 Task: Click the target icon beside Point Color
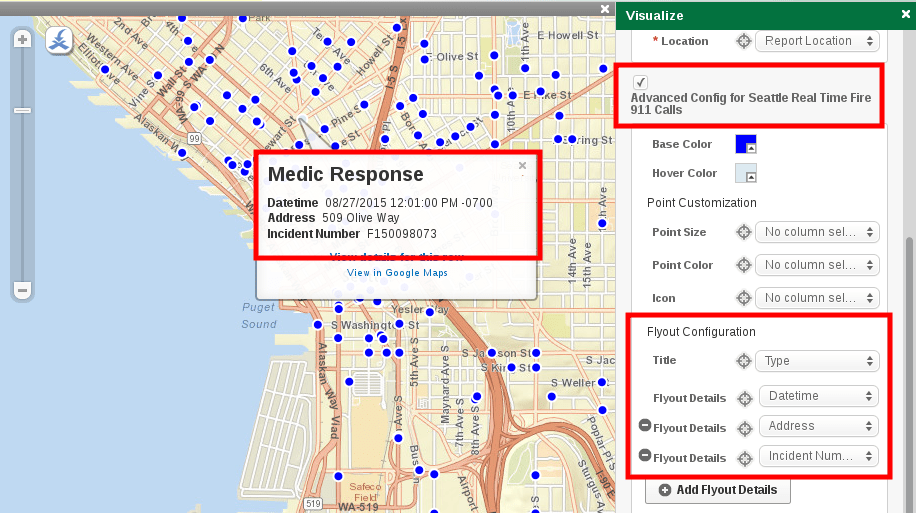click(744, 265)
